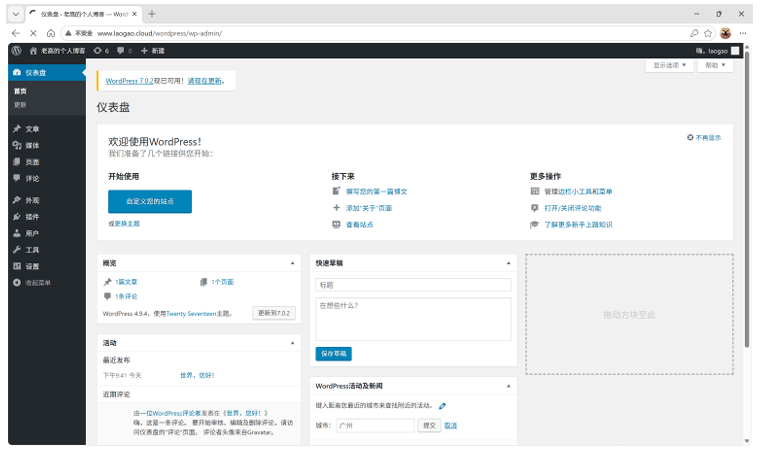Click 打开/关闭评论功能 link
Screen dimensions: 762x452
[x=572, y=209]
